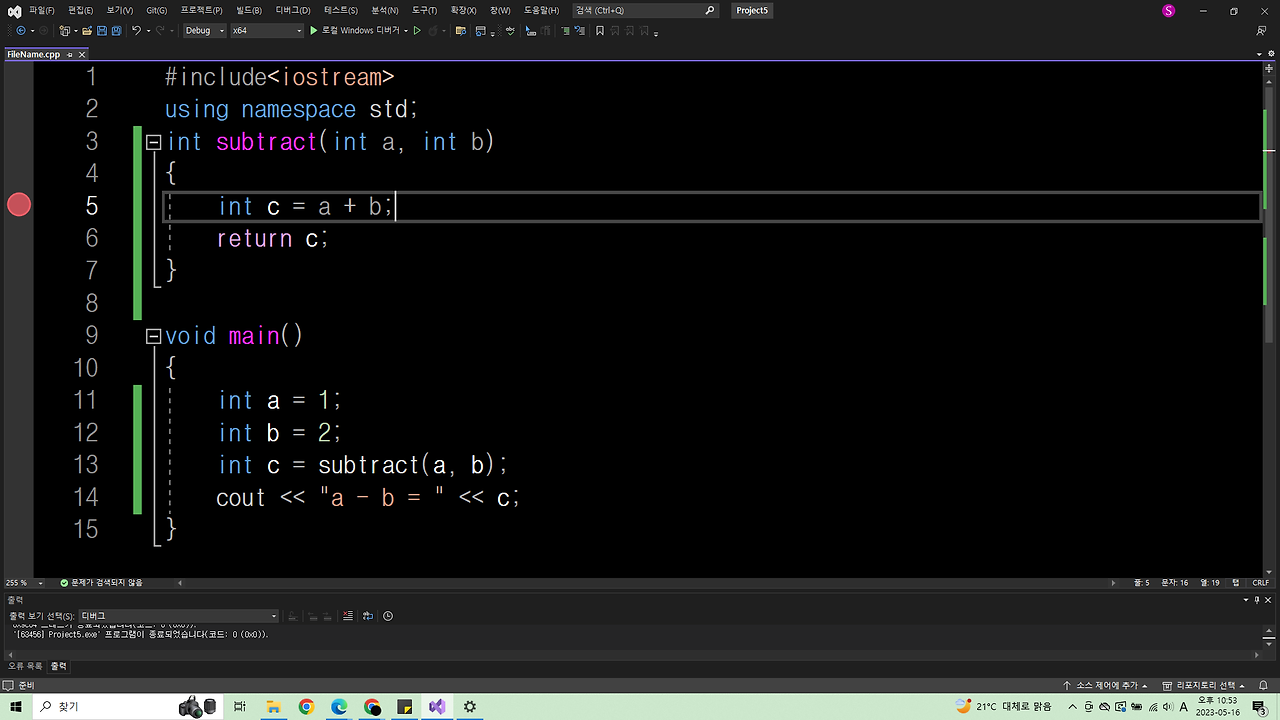The image size is (1280, 720).
Task: Click the Windows Start button
Action: 16,707
